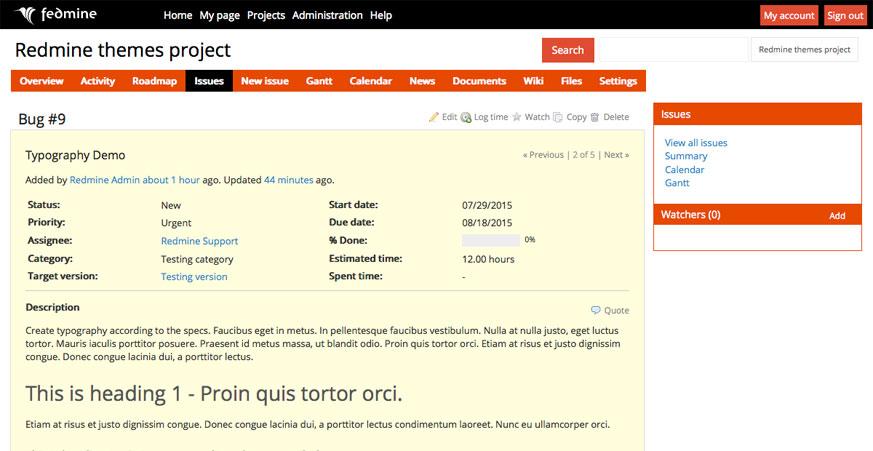Click the '08/18/2015' due date value
This screenshot has width=873, height=451.
(x=487, y=223)
